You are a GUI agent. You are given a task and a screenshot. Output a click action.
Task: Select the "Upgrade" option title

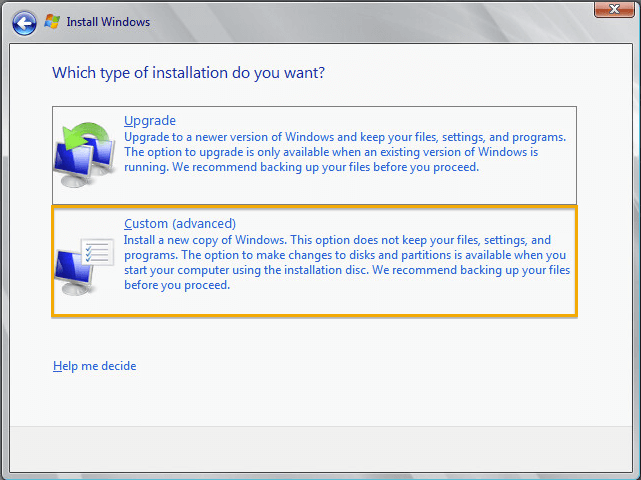(149, 121)
